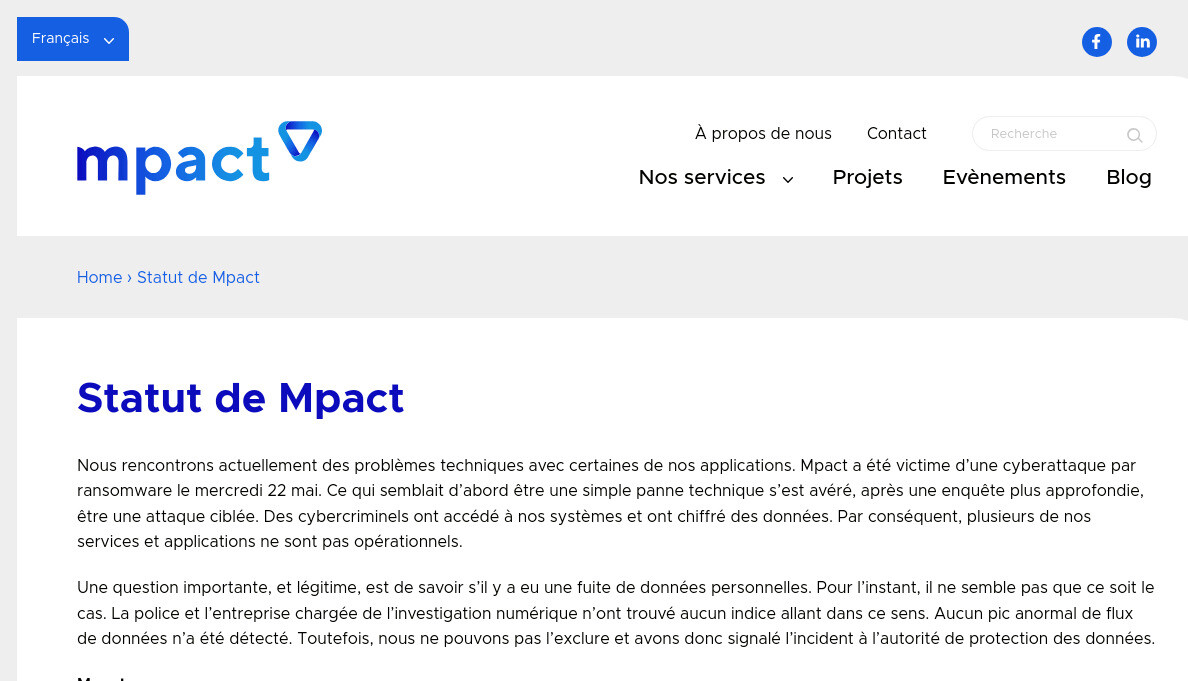Image resolution: width=1188 pixels, height=681 pixels.
Task: Open the Blog menu item
Action: click(x=1129, y=177)
